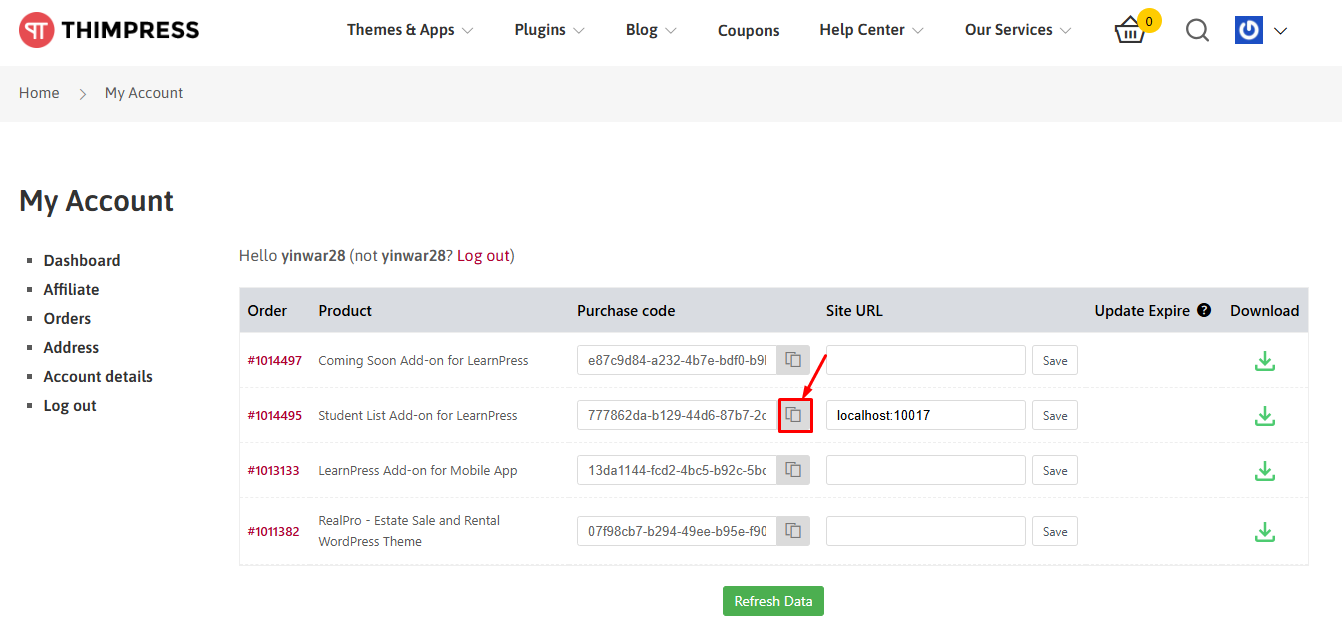1342x626 pixels.
Task: Save site URL for order #1014495
Action: click(x=1055, y=415)
